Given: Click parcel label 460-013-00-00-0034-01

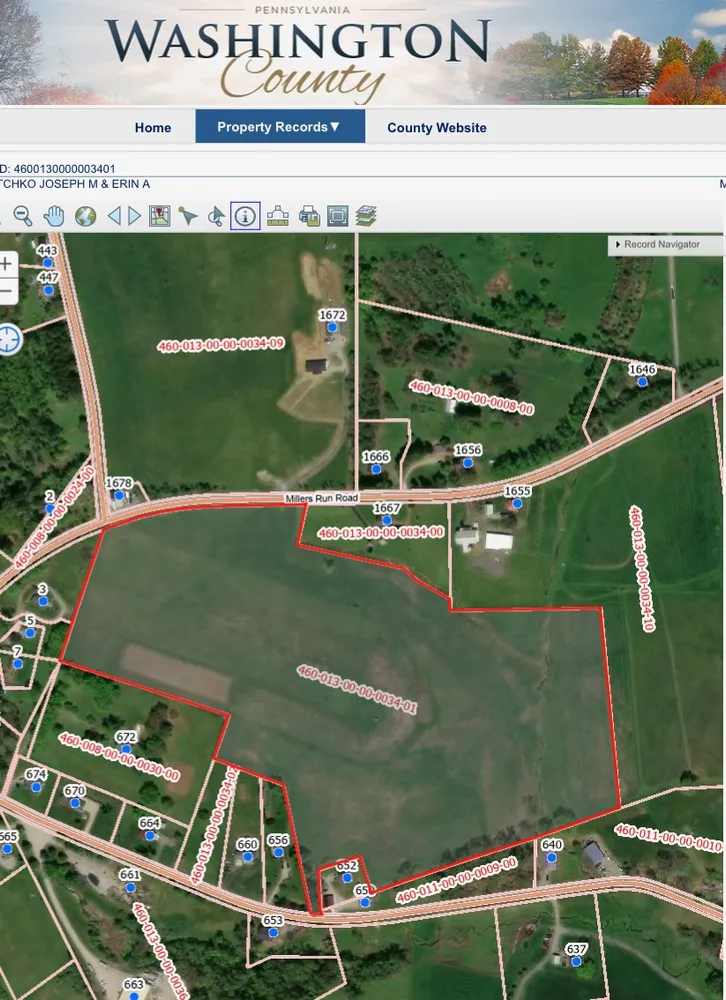Looking at the screenshot, I should click(356, 688).
